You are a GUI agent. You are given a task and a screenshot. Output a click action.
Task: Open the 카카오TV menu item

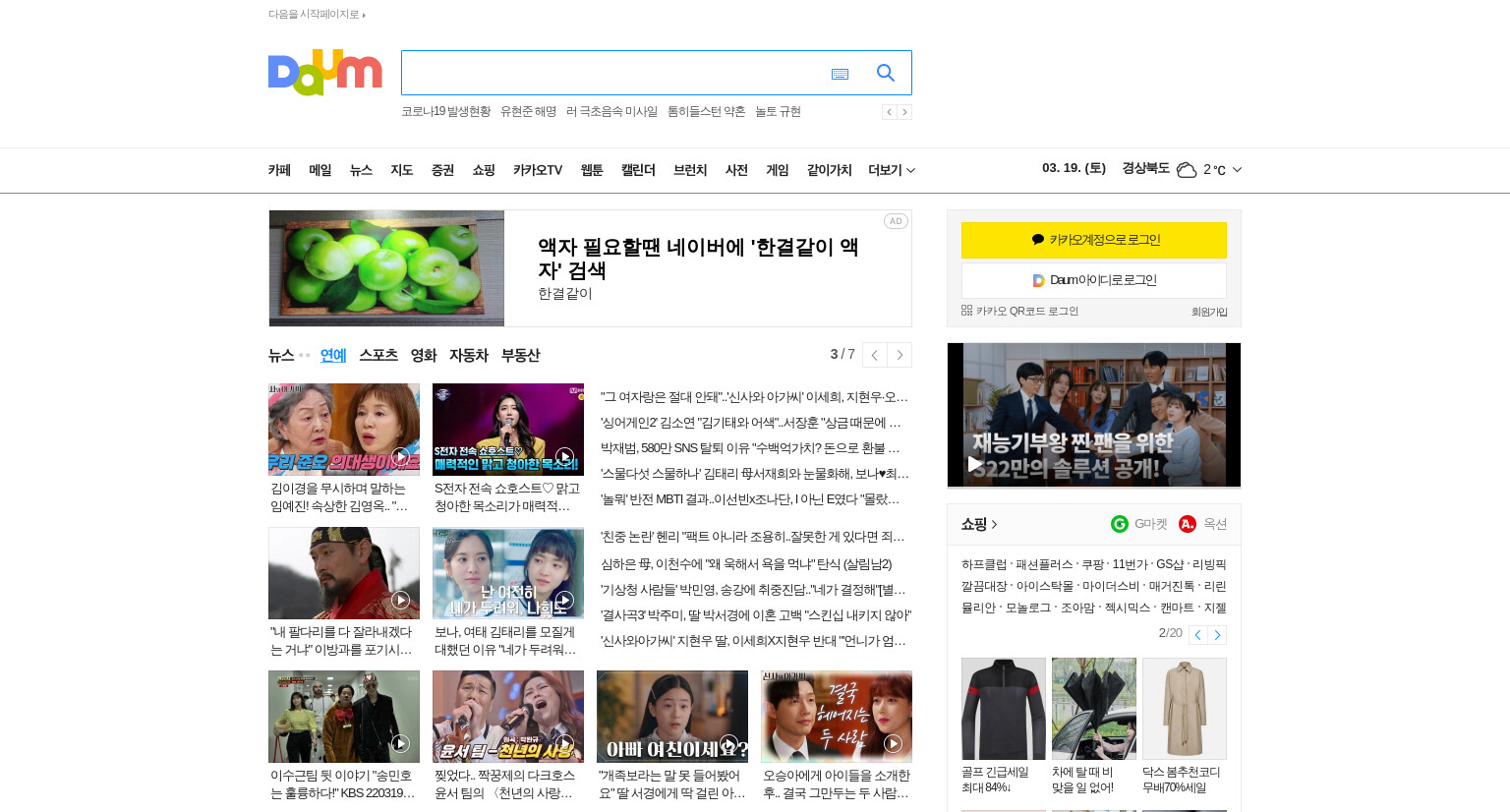point(538,170)
